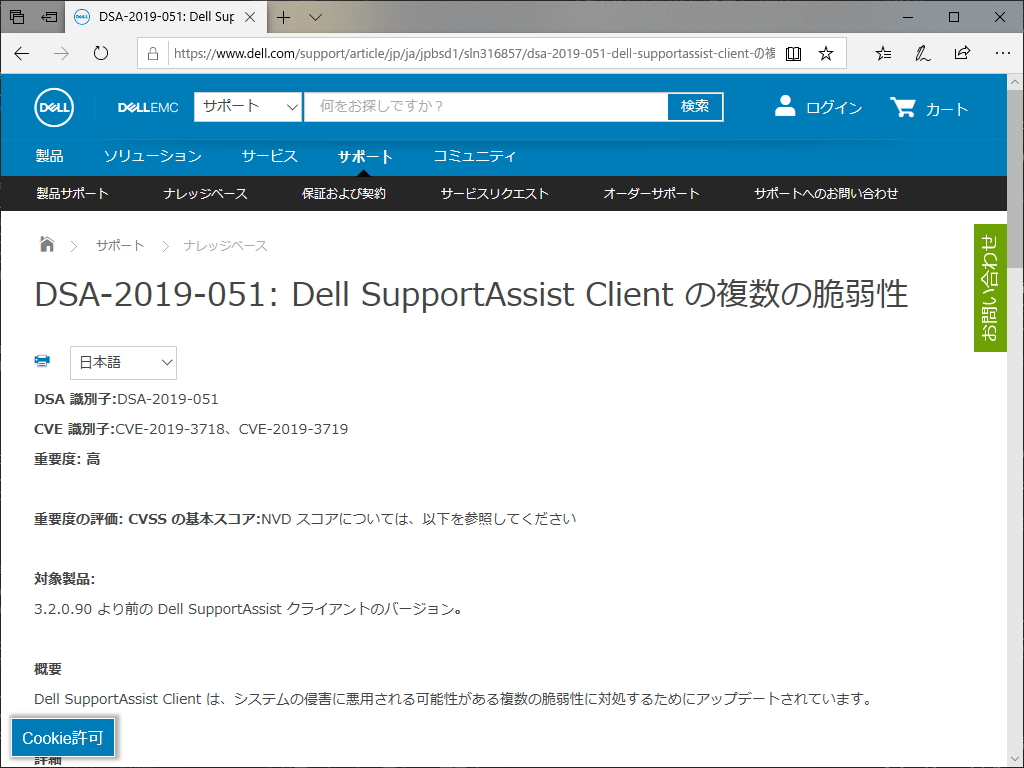Screen dimensions: 1024x768
Task: Open the 日本語 language selector
Action: click(123, 363)
